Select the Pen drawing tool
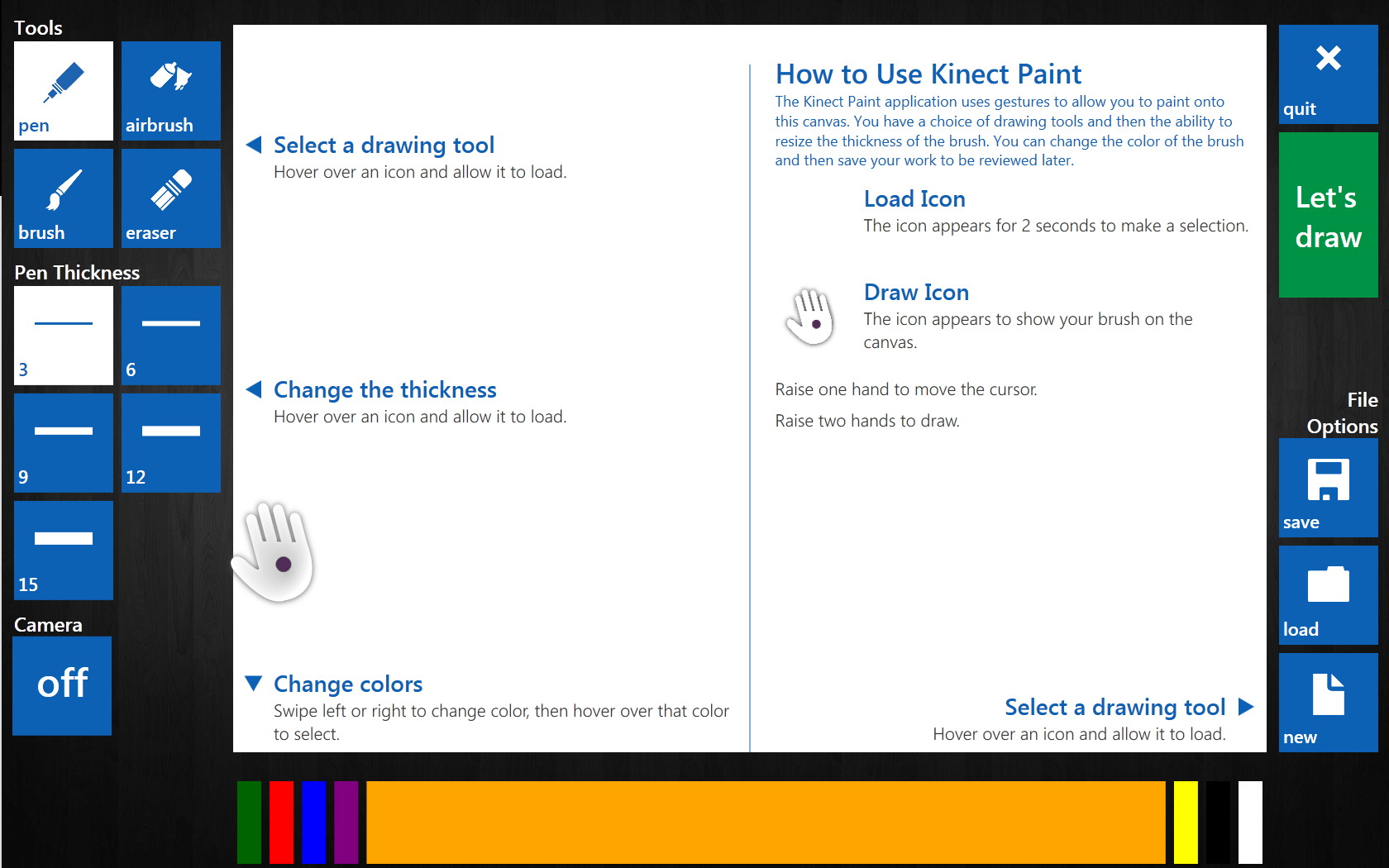Viewport: 1389px width, 868px height. [x=63, y=89]
